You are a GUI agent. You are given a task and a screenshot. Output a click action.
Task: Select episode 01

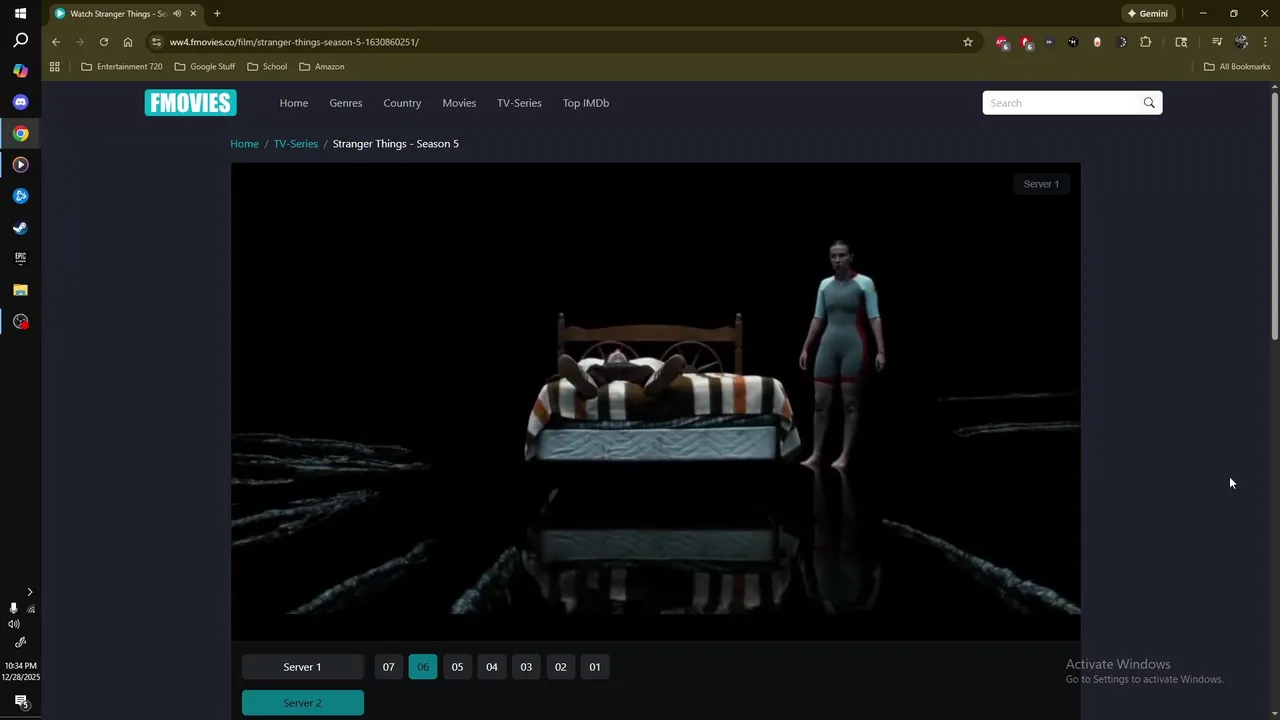click(x=595, y=667)
